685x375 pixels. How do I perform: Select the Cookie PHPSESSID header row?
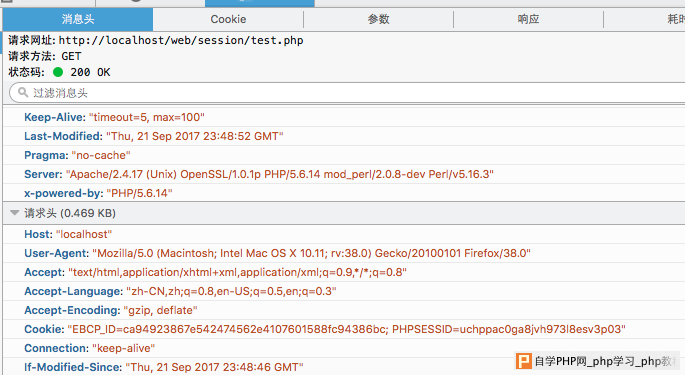pos(344,329)
